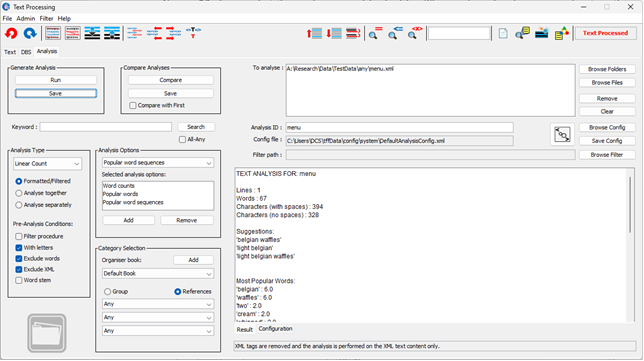Check the Word stem checkbox
The image size is (644, 361).
point(18,281)
